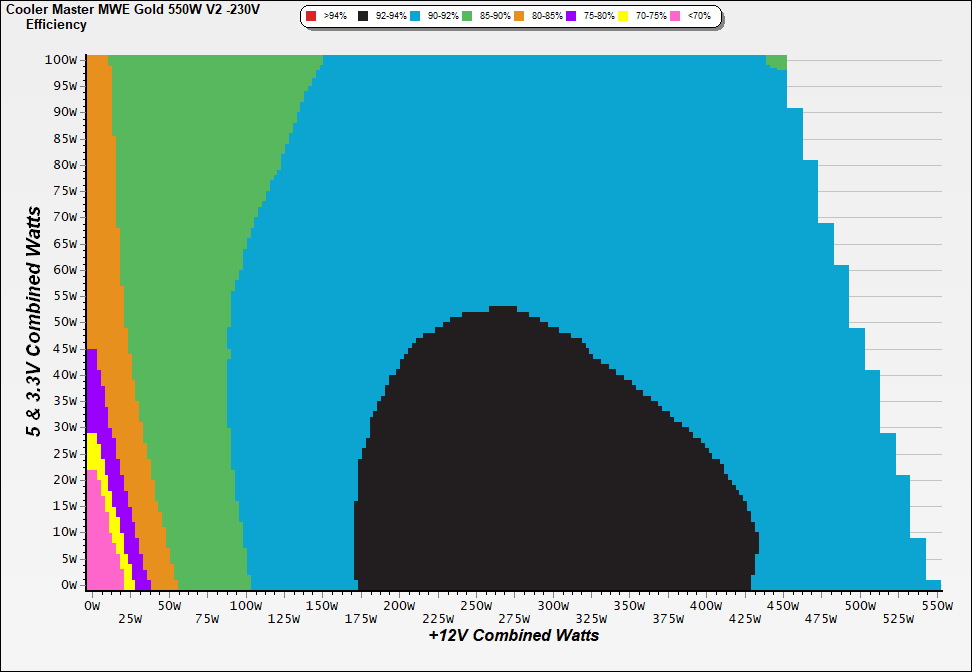This screenshot has height=672, width=972.
Task: Click the '100w' tick label on the vertical axis
Action: (x=61, y=59)
